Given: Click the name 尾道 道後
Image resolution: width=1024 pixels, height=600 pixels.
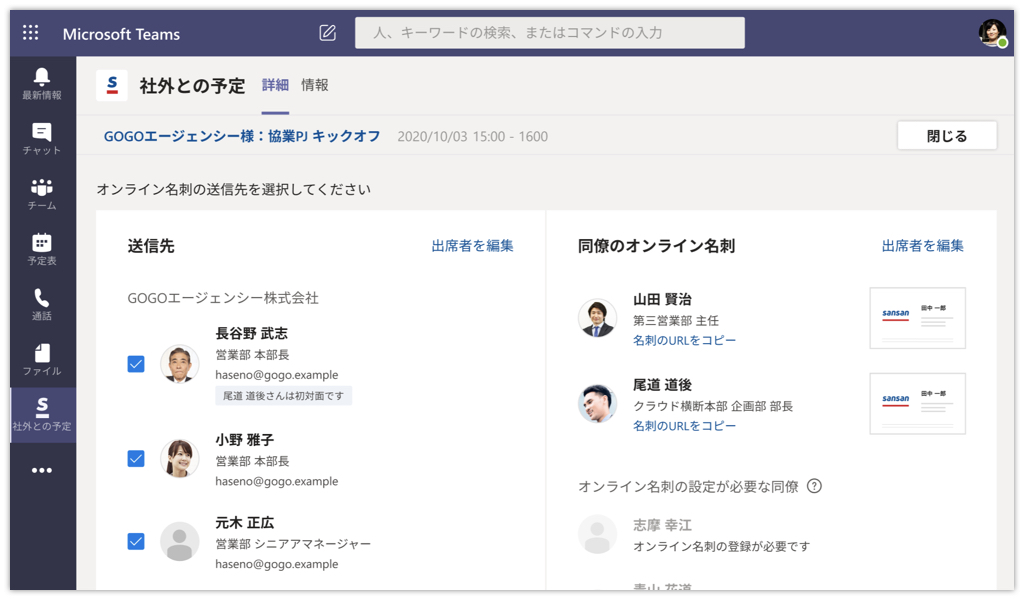Looking at the screenshot, I should [x=662, y=385].
